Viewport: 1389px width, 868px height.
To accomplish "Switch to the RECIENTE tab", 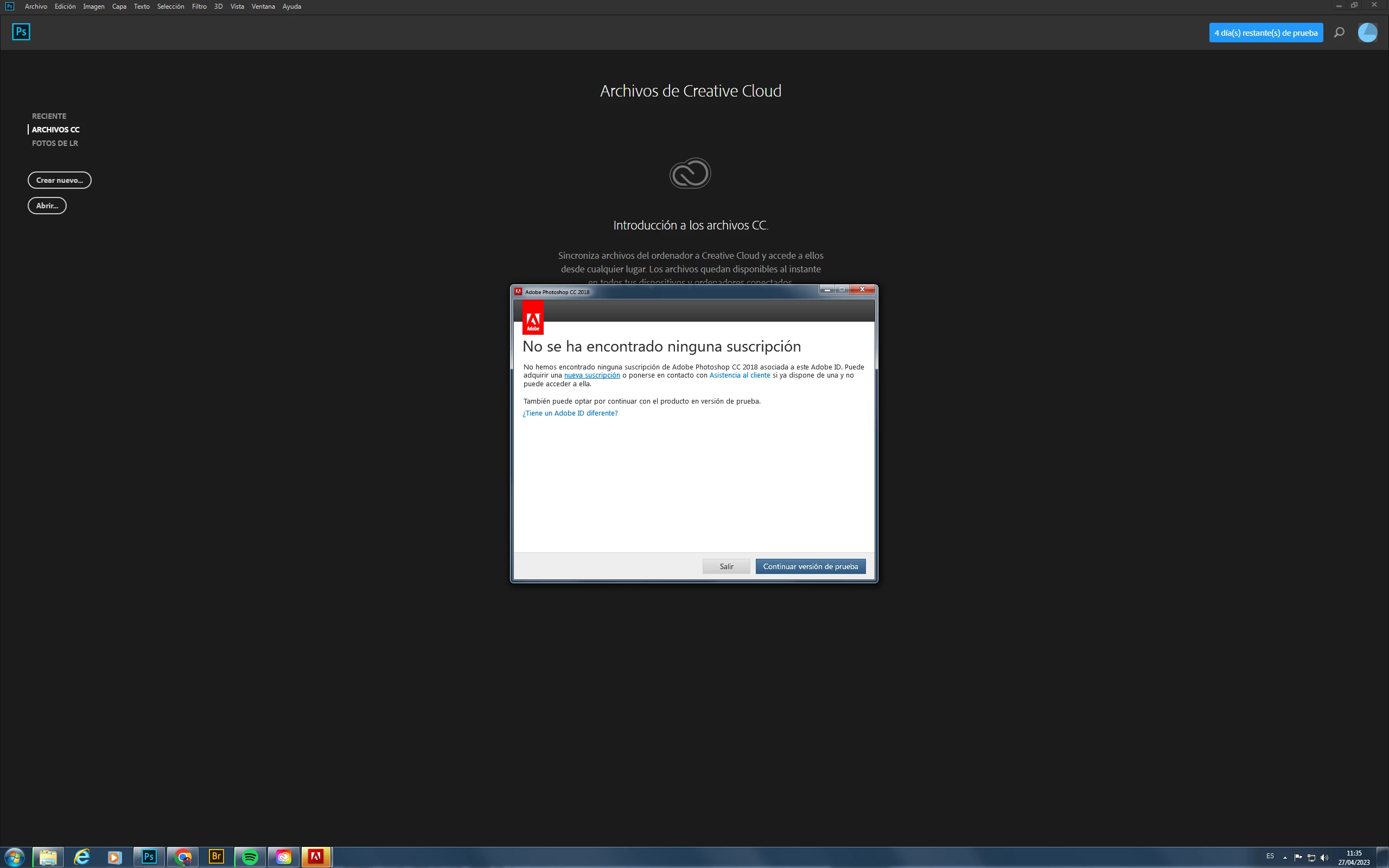I will [49, 116].
